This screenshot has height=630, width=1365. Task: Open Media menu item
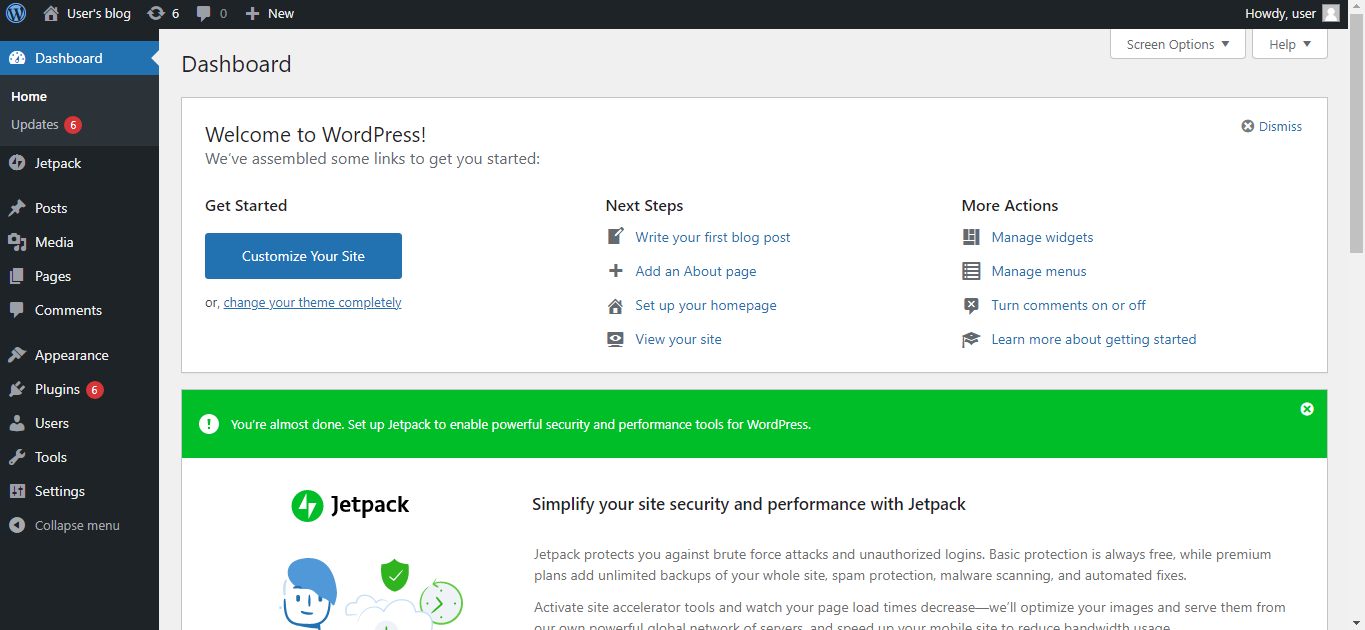[x=79, y=242]
